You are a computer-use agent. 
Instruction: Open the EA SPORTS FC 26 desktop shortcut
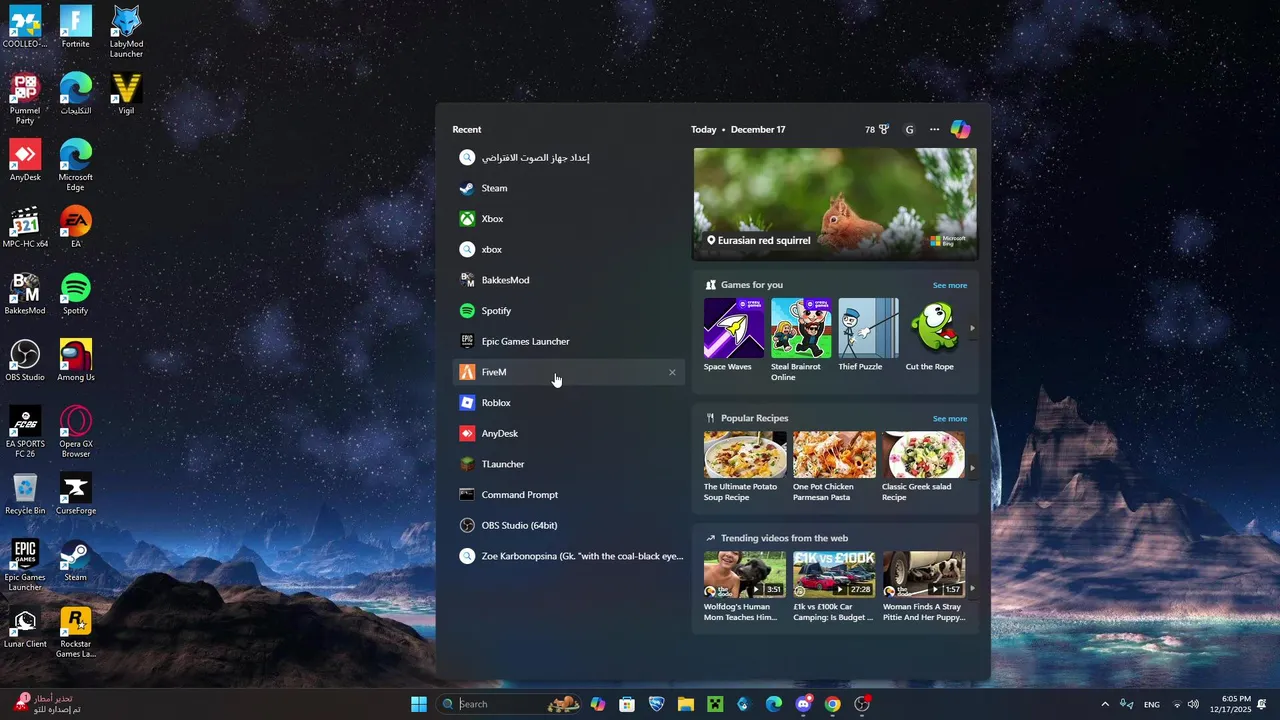[25, 431]
